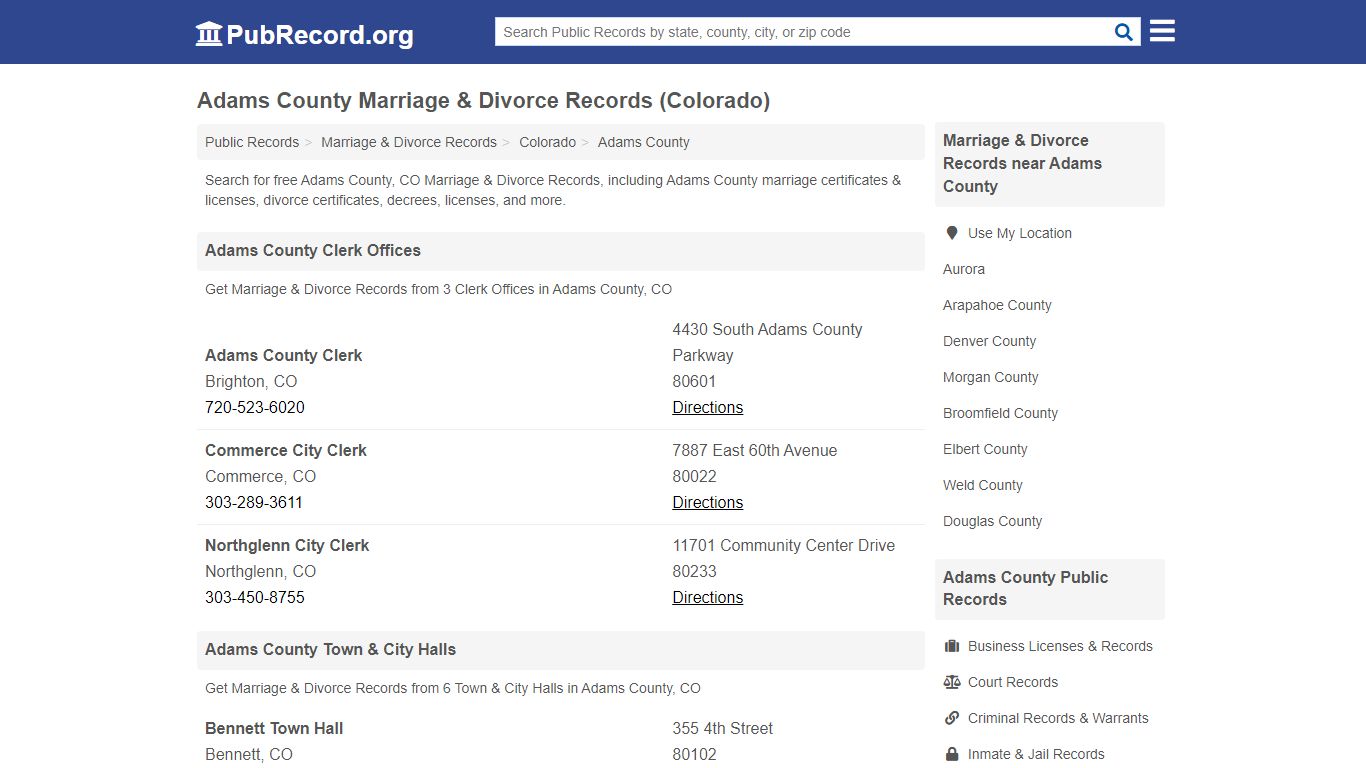Open the Aurora nearby records link
This screenshot has width=1366, height=768.
(x=964, y=269)
